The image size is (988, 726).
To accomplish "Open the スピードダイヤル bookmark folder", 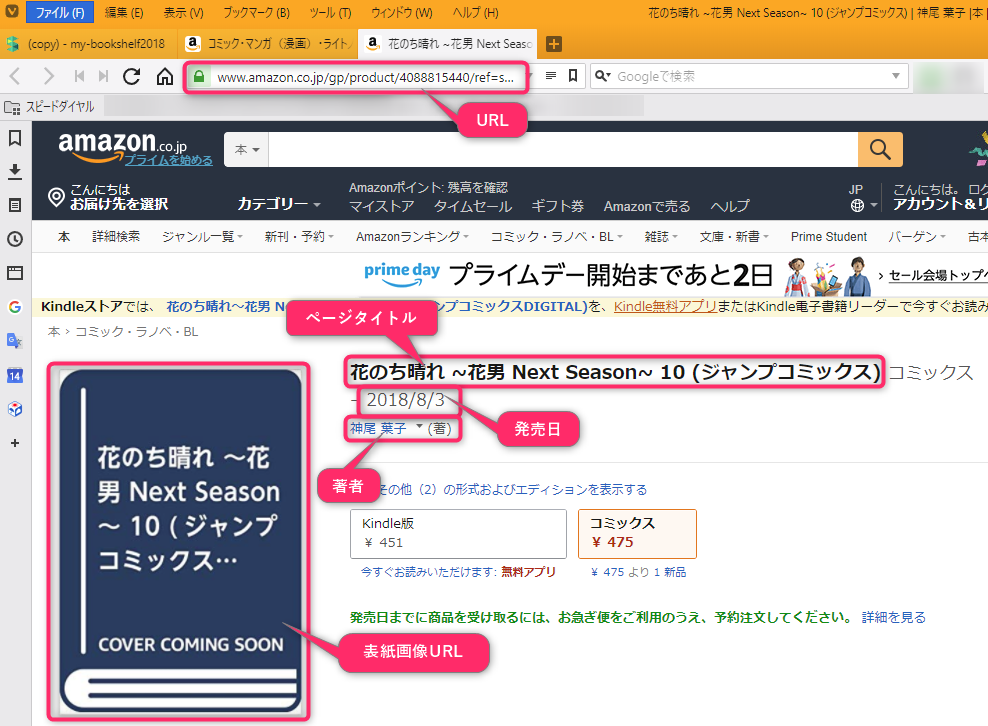I will [x=49, y=107].
